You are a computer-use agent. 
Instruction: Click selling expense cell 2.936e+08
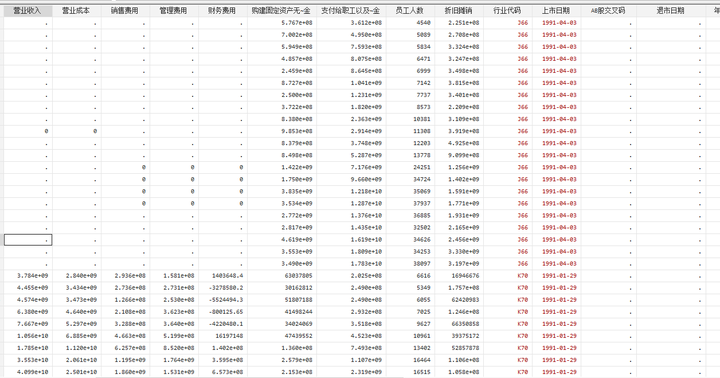coord(125,276)
